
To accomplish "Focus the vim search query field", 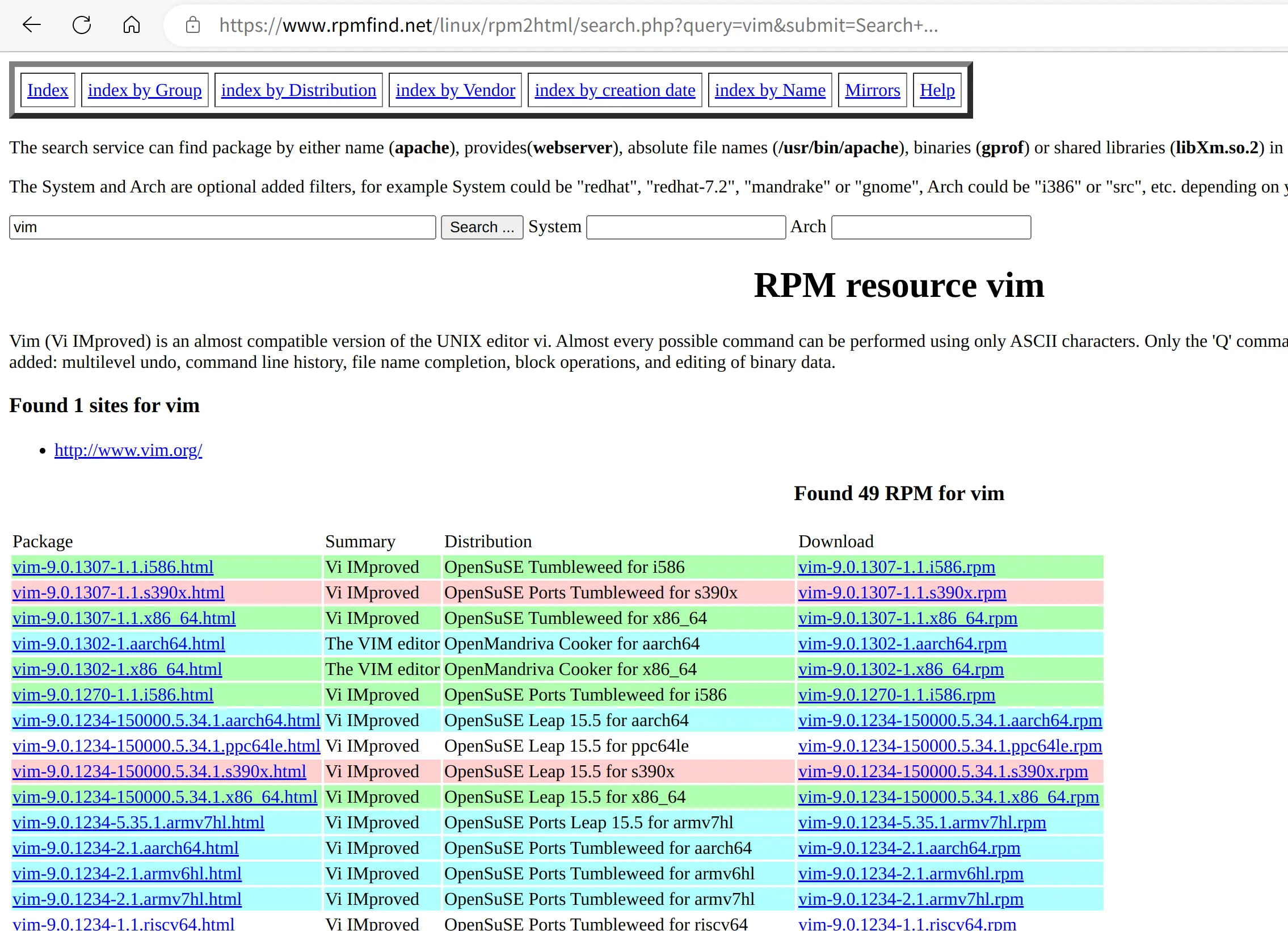I will pos(222,227).
